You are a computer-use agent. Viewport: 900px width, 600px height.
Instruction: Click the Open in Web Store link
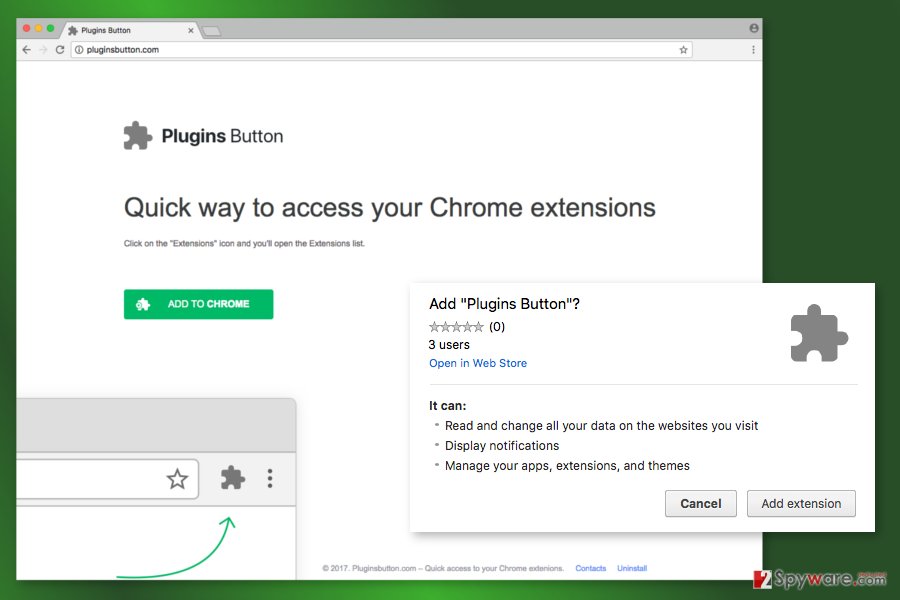pyautogui.click(x=478, y=363)
